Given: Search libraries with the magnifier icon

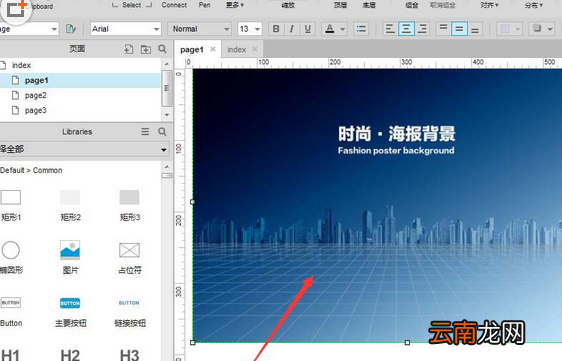Looking at the screenshot, I should point(162,132).
